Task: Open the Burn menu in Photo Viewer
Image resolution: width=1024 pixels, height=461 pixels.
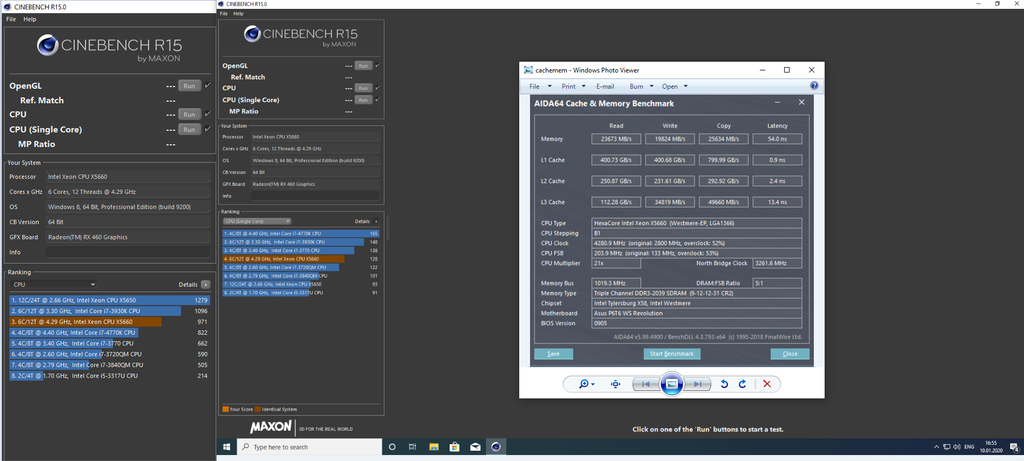Action: coord(640,86)
